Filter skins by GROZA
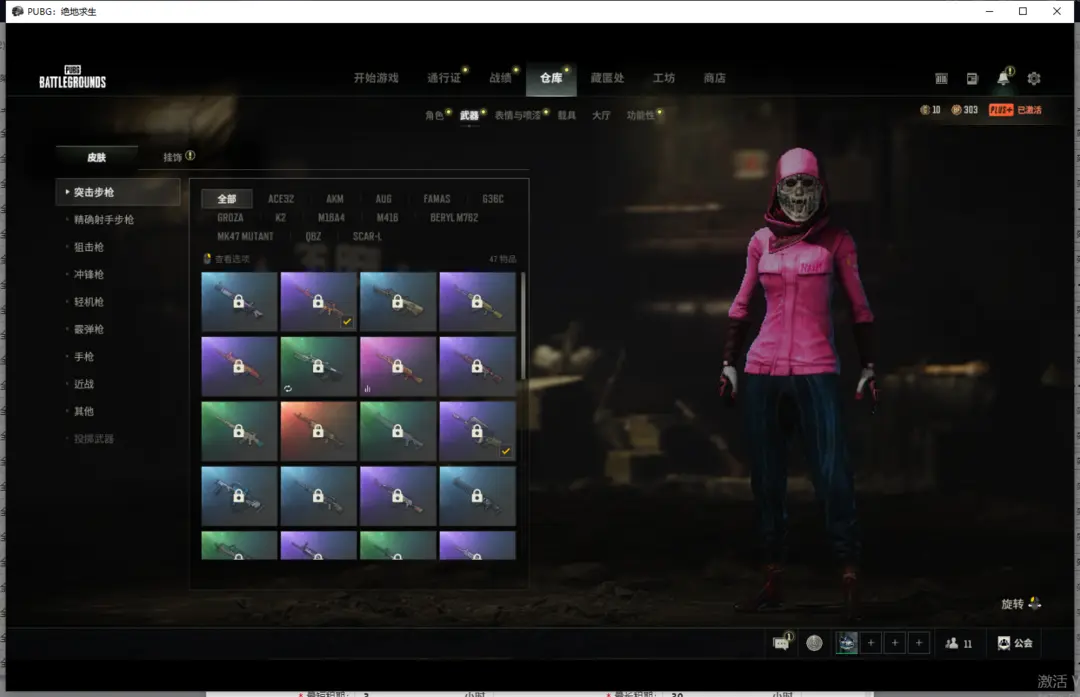Viewport: 1080px width, 697px height. (230, 218)
